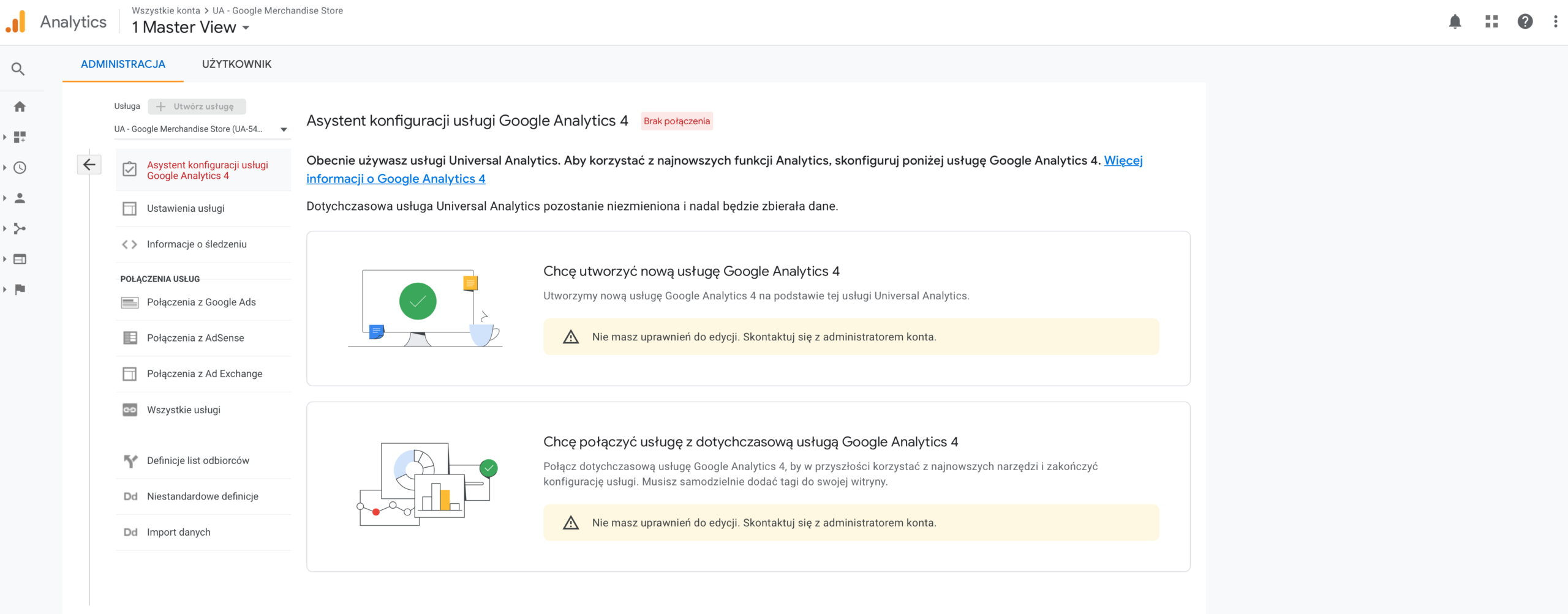Click the code brackets icon for tracking info
1568x614 pixels.
coord(130,244)
